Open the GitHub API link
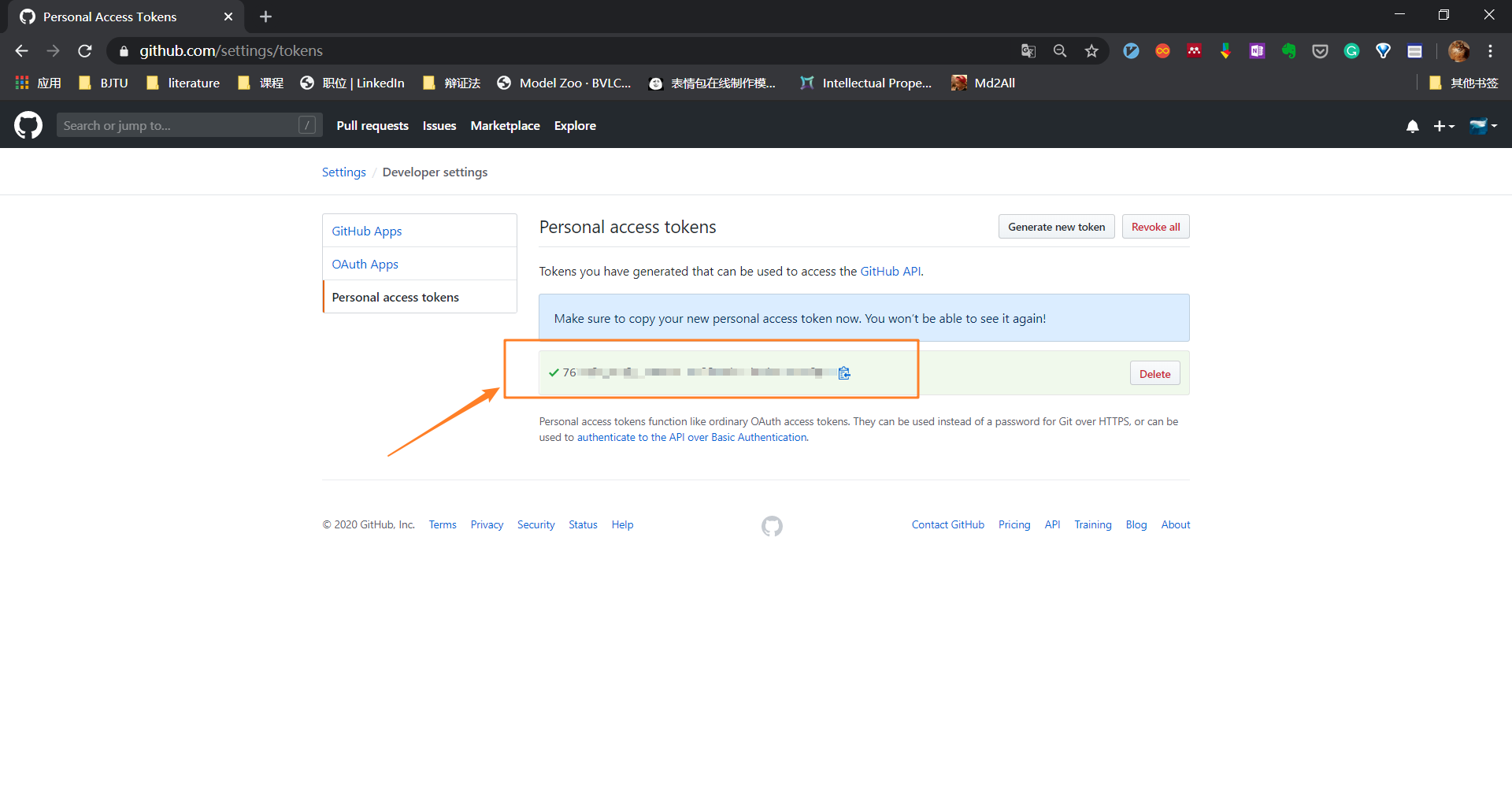This screenshot has height=811, width=1512. [x=891, y=272]
